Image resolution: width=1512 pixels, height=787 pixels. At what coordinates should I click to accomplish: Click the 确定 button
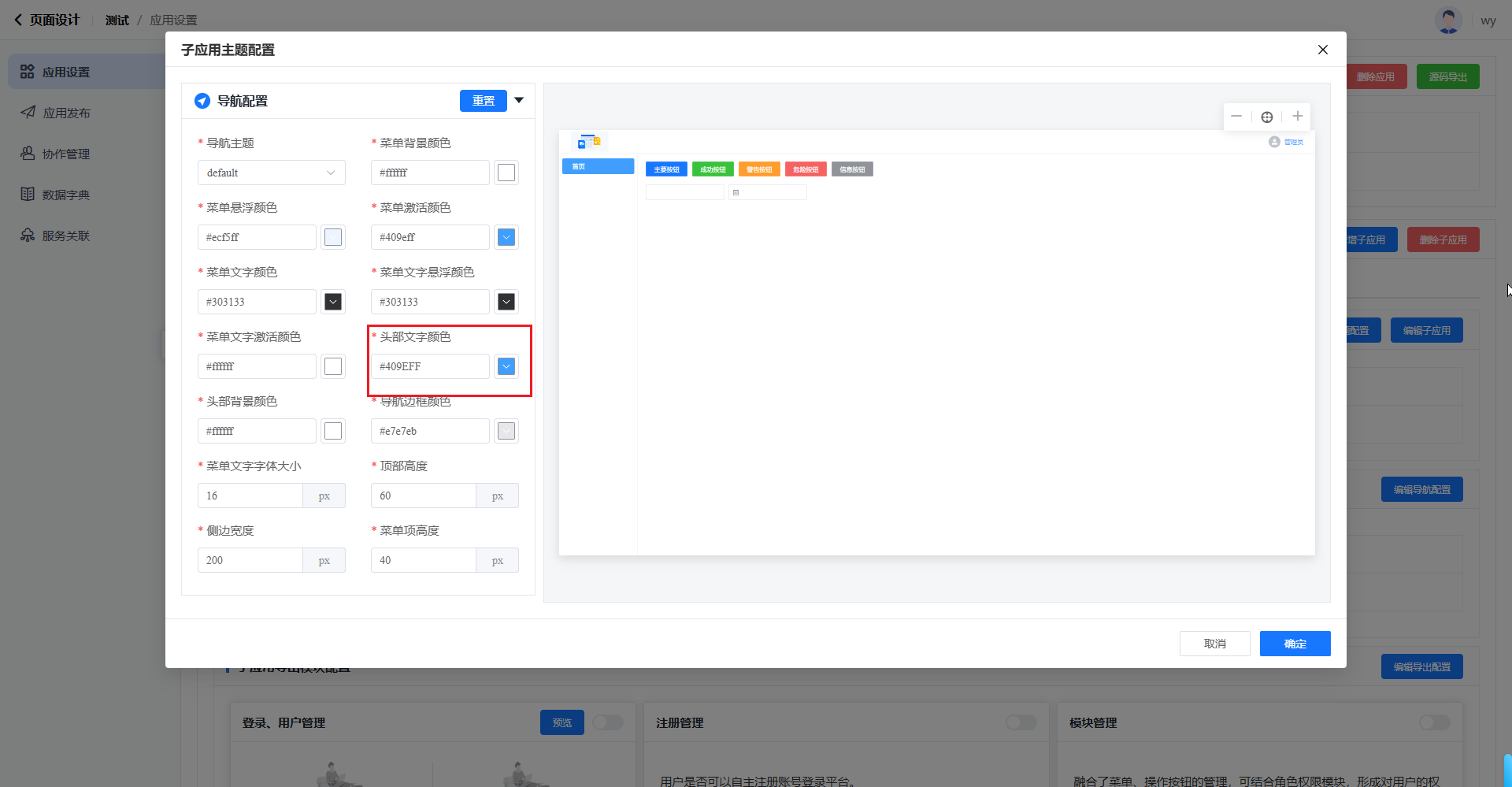pos(1295,644)
